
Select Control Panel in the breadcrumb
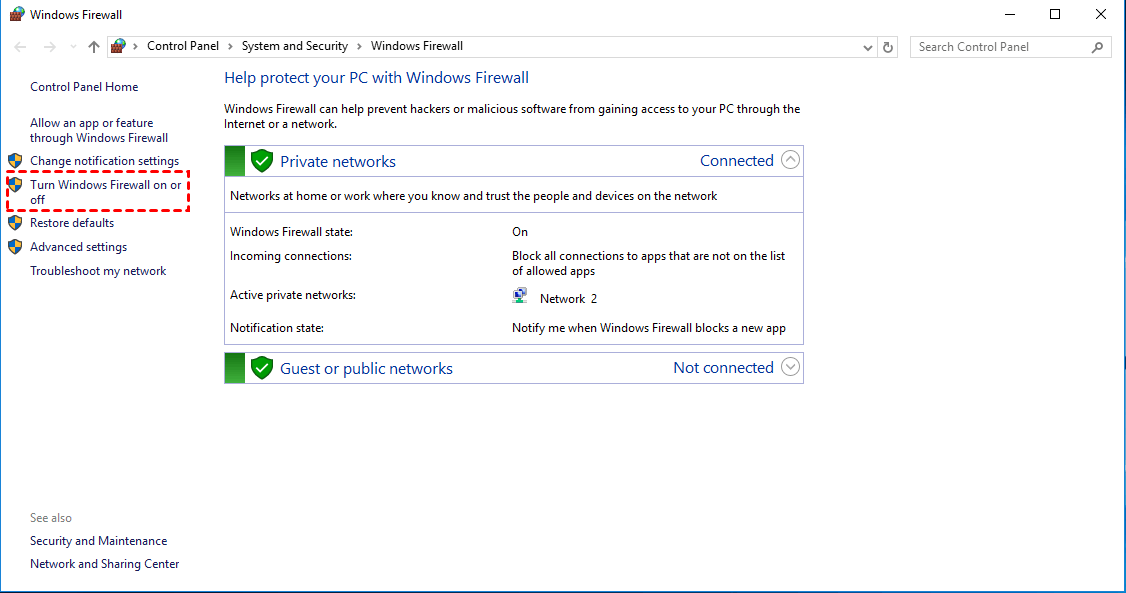[x=182, y=46]
